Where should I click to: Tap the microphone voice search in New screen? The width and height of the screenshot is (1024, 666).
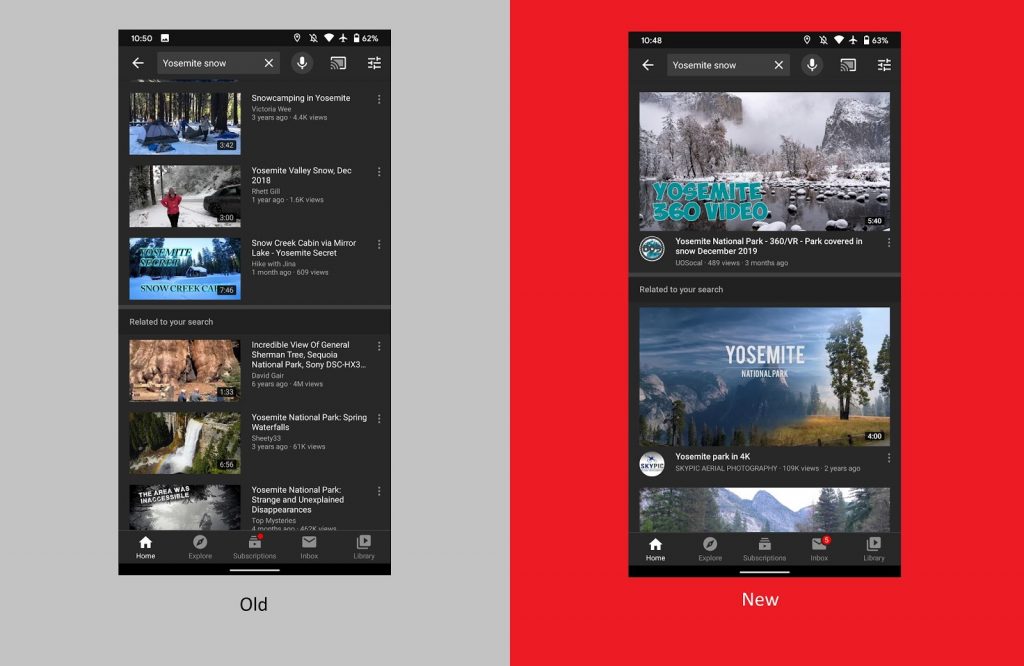[x=812, y=65]
